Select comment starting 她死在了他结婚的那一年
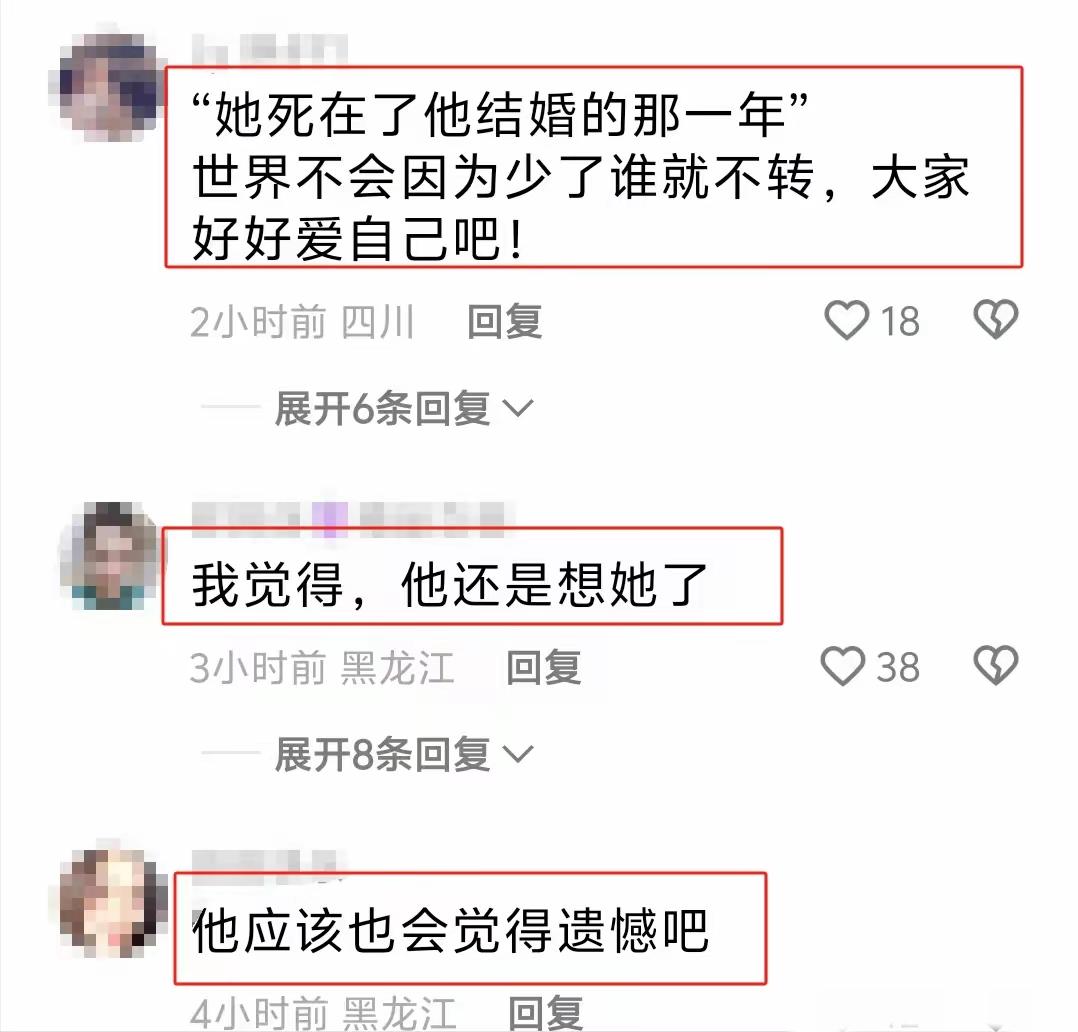This screenshot has height=1032, width=1078. click(x=581, y=176)
